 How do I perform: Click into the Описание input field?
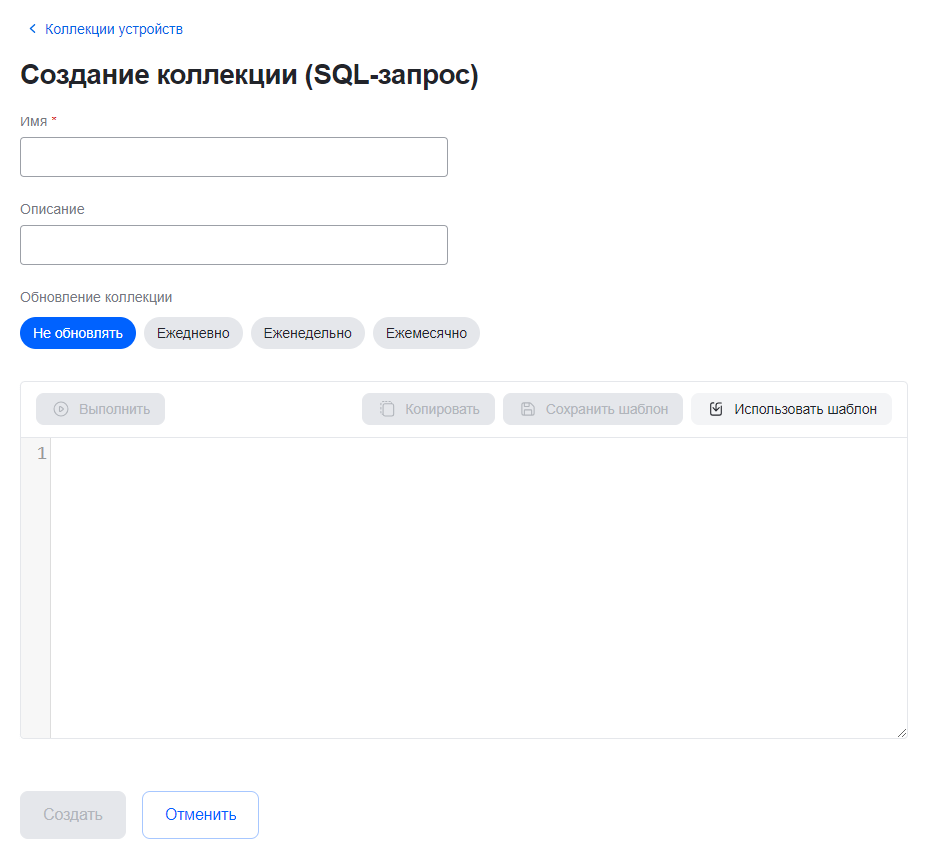point(234,245)
